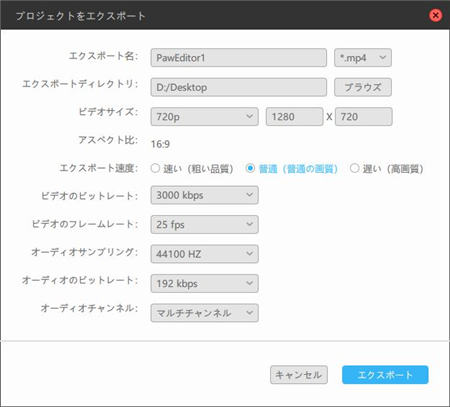Screen dimensions: 450x407
Task: Click the height field showing 720
Action: (364, 117)
